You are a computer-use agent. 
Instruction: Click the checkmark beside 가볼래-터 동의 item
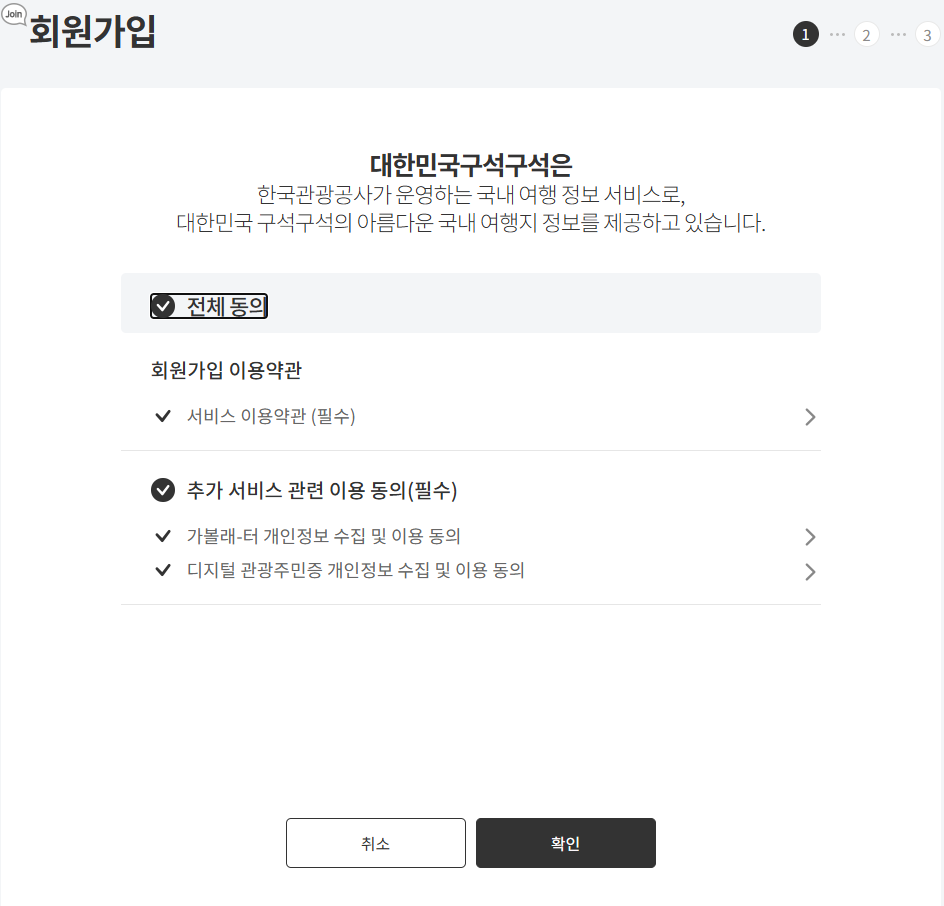(163, 536)
